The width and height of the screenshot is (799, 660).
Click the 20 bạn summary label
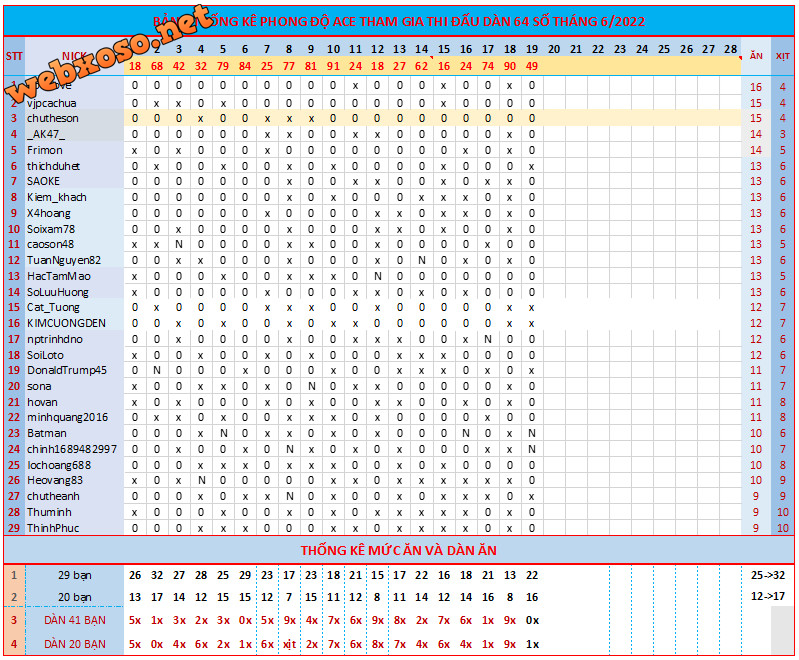[x=74, y=597]
